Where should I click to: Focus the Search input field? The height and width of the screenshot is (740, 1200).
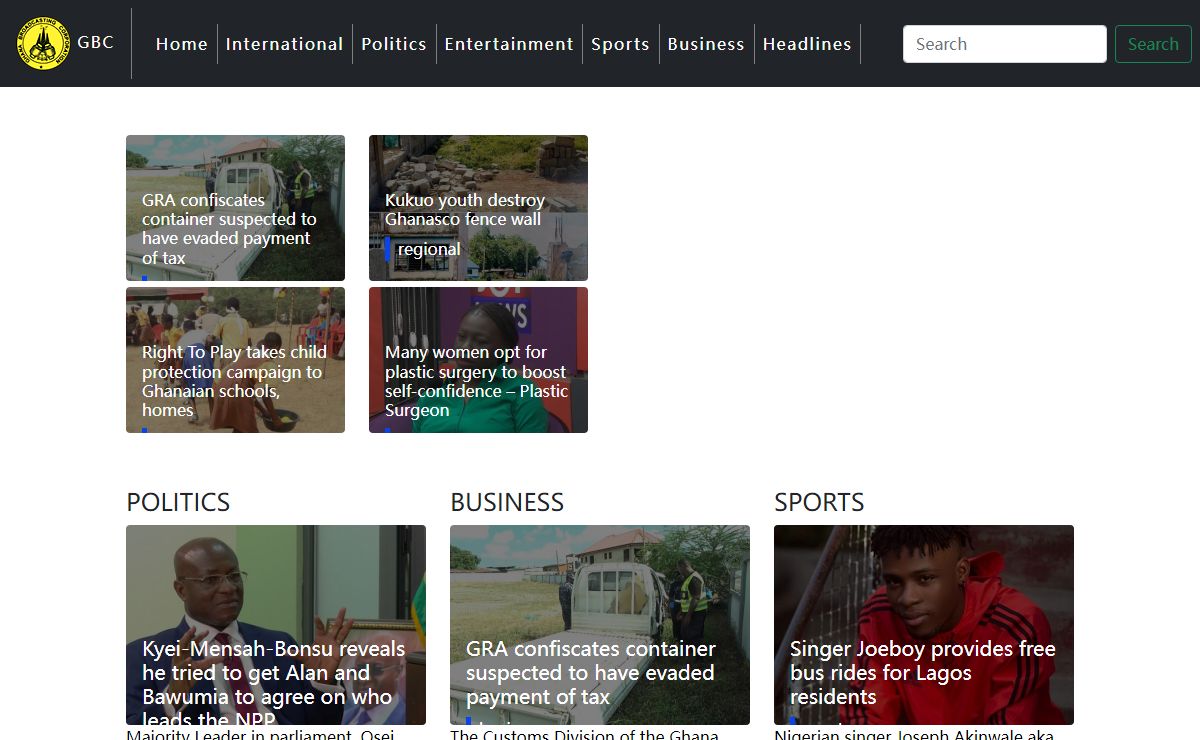pos(1005,44)
